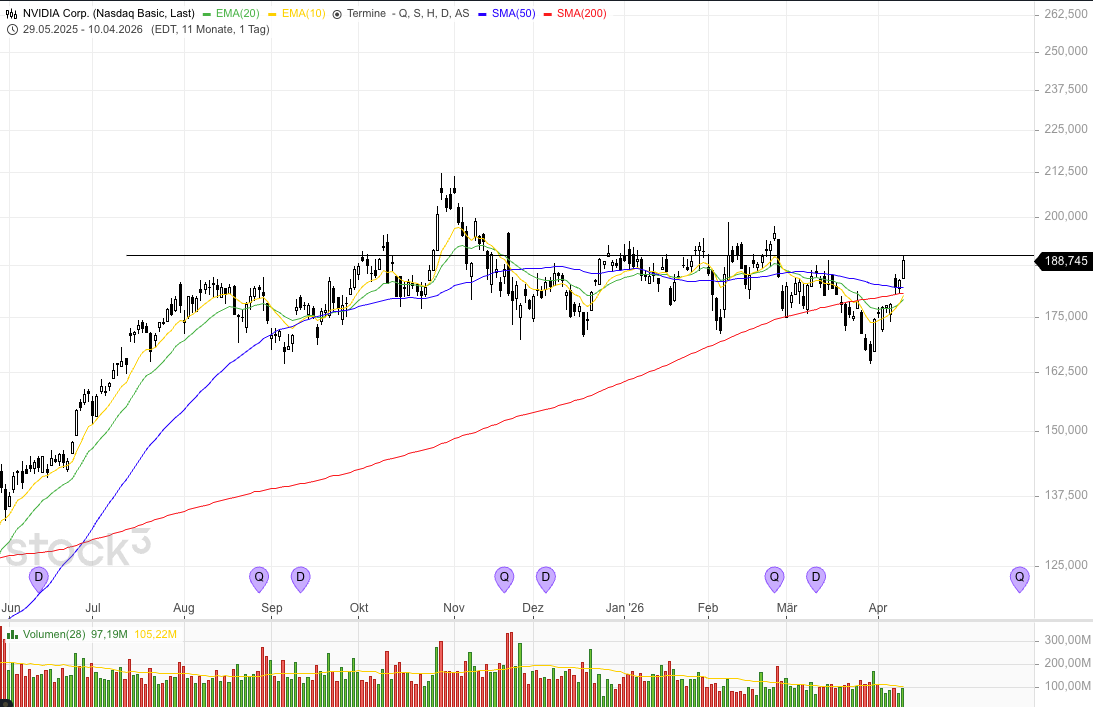Click the clock icon before the date range

pos(13,29)
